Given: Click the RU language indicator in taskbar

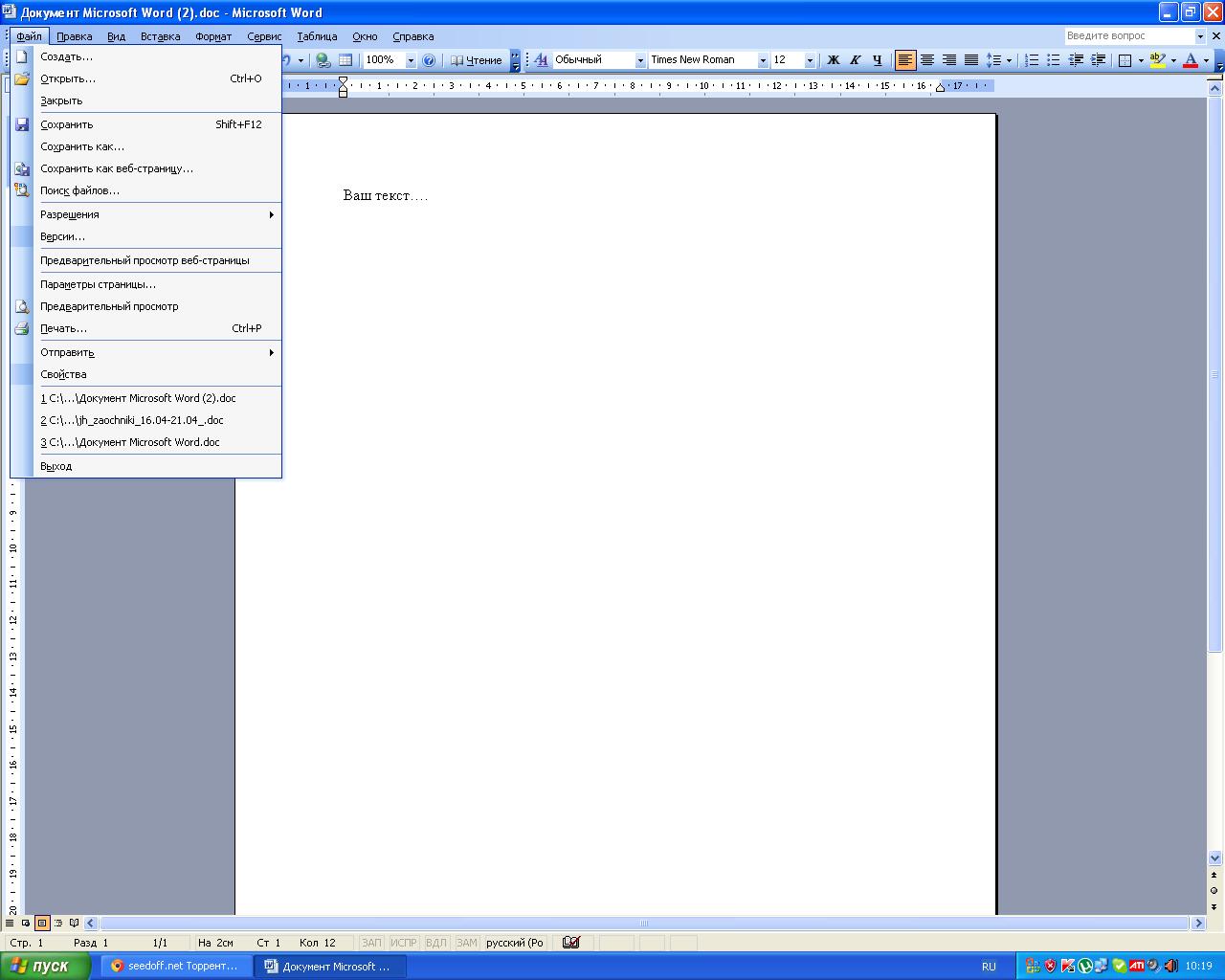Looking at the screenshot, I should [x=989, y=967].
